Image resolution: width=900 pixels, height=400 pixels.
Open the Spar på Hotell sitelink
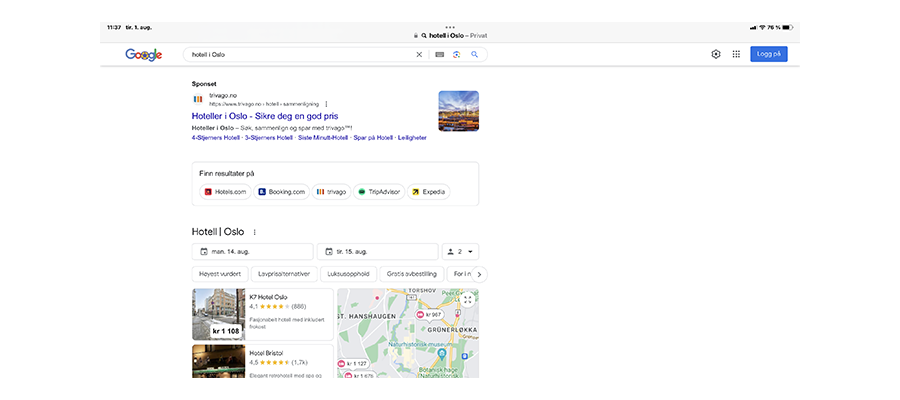[373, 138]
